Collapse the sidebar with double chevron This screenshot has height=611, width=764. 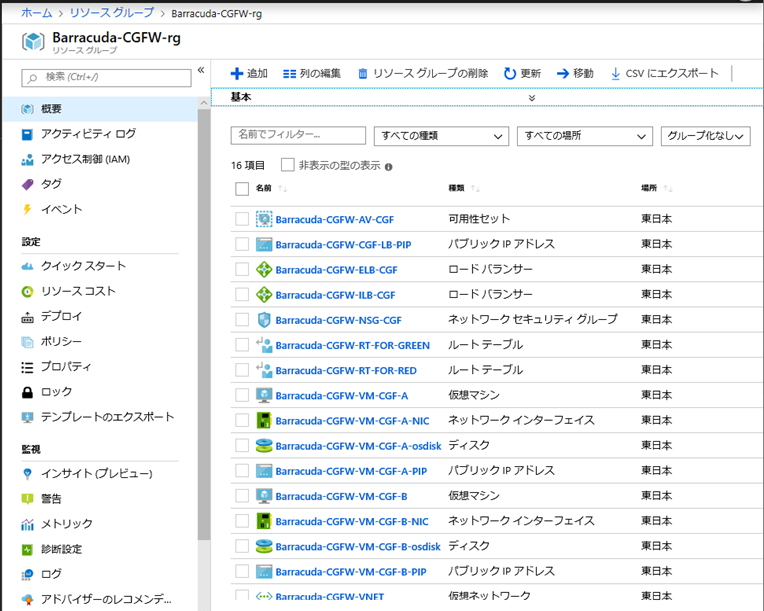coord(201,71)
